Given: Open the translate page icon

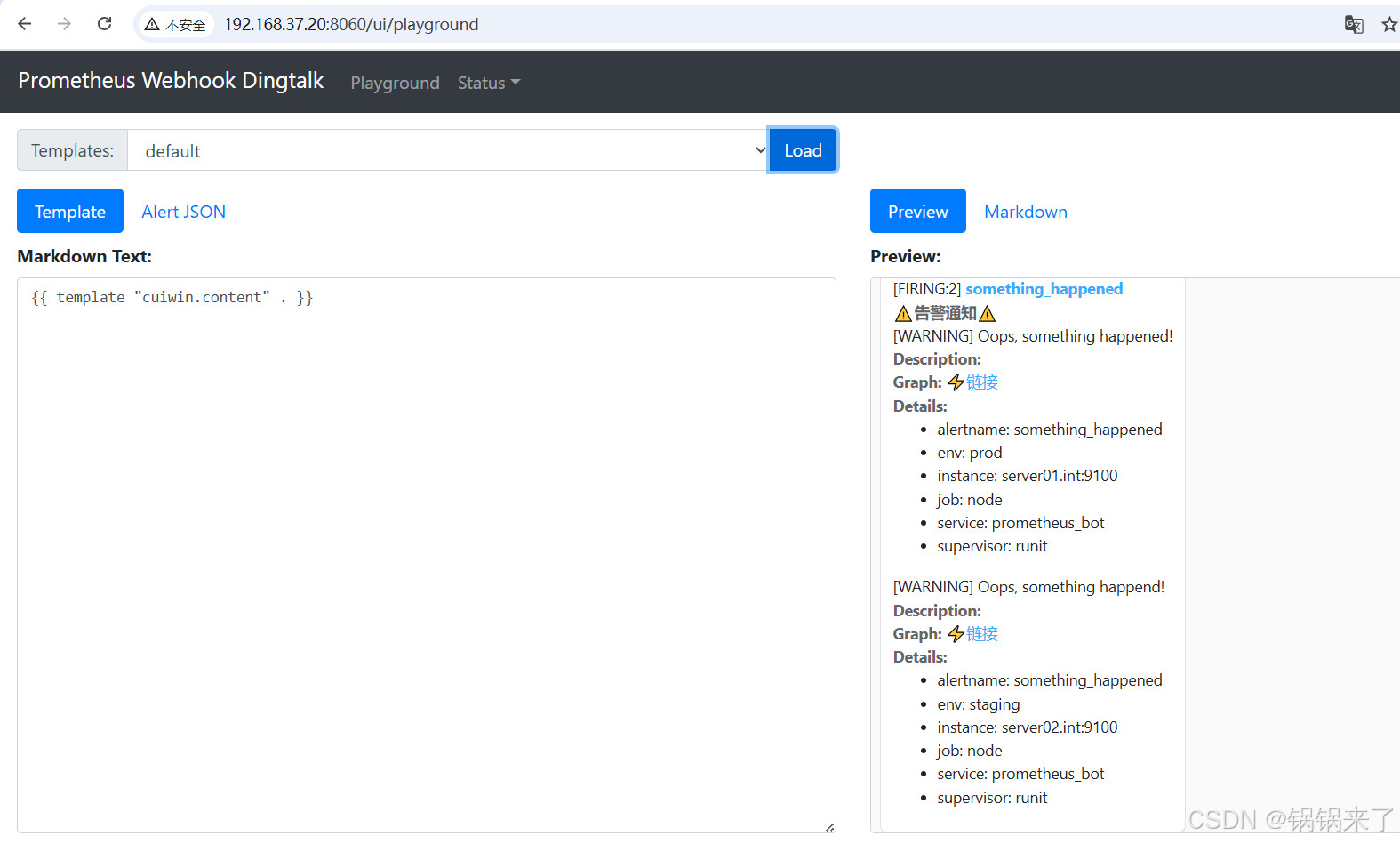Looking at the screenshot, I should (x=1354, y=25).
